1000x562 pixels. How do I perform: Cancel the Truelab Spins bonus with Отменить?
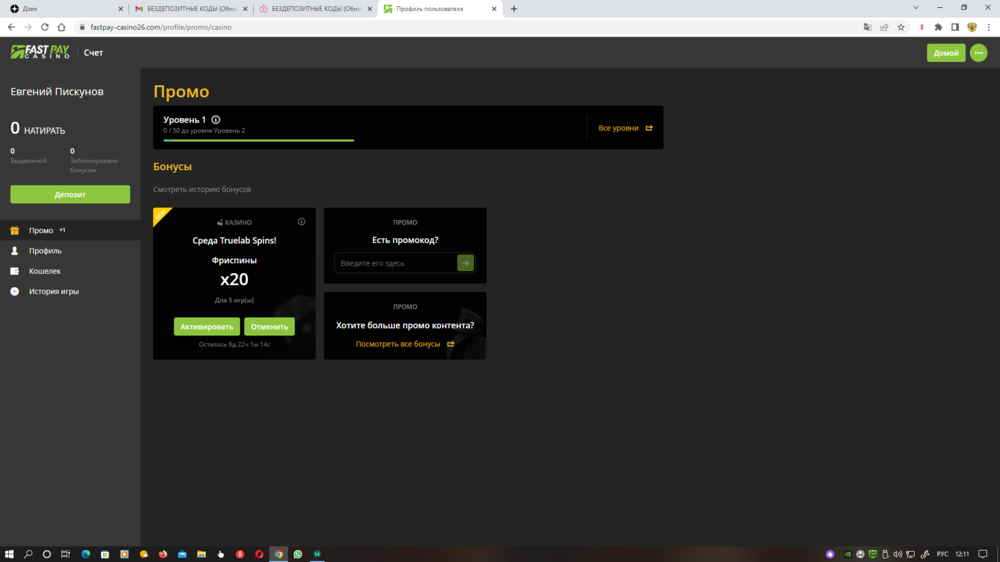click(x=269, y=327)
